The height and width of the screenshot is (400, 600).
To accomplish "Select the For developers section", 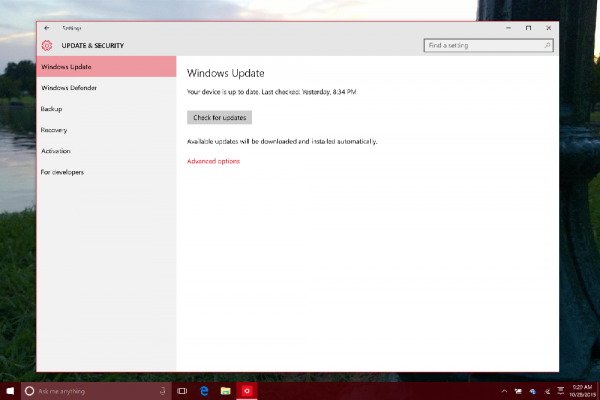I will [x=62, y=172].
